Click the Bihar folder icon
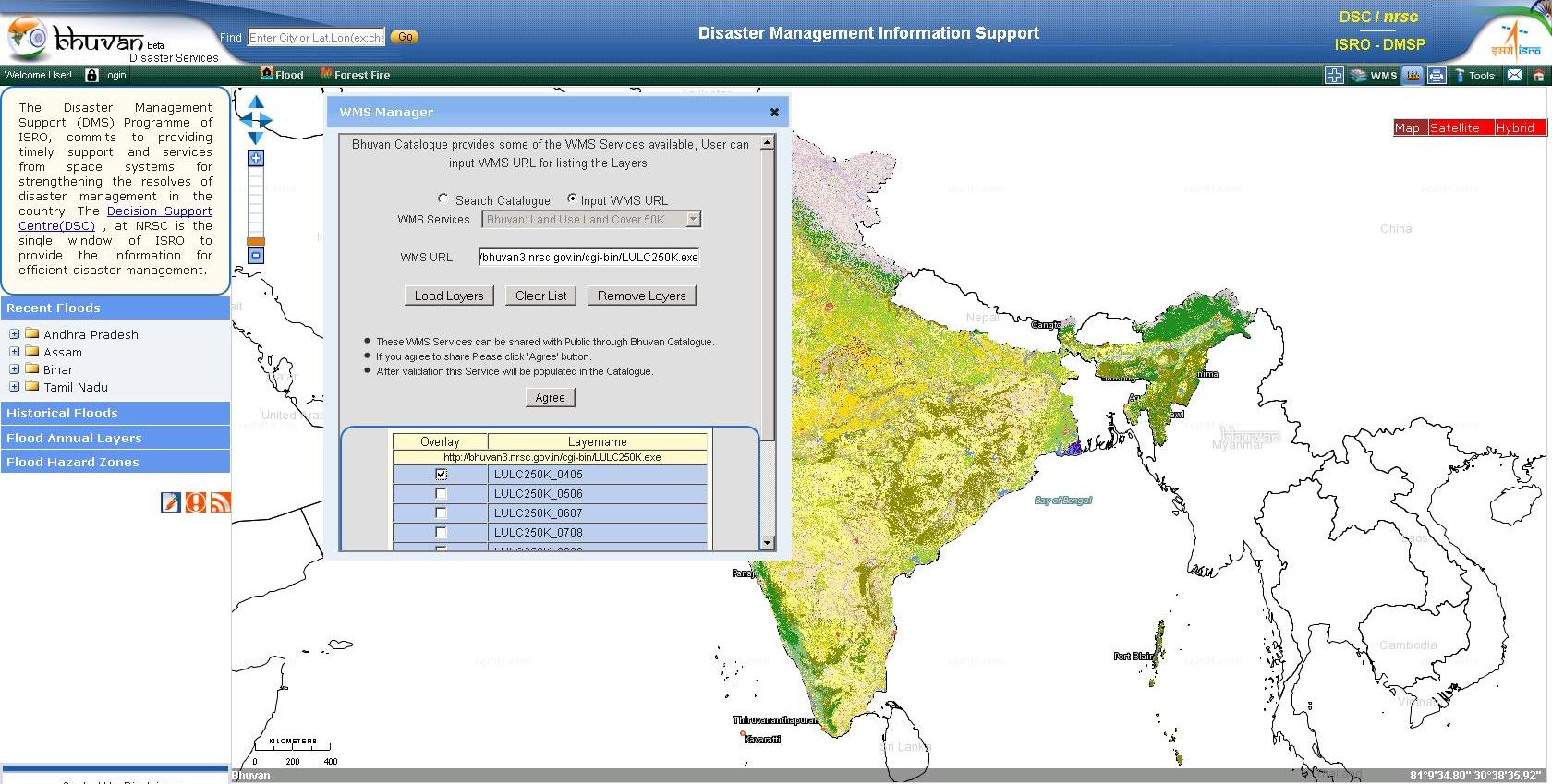 (31, 368)
